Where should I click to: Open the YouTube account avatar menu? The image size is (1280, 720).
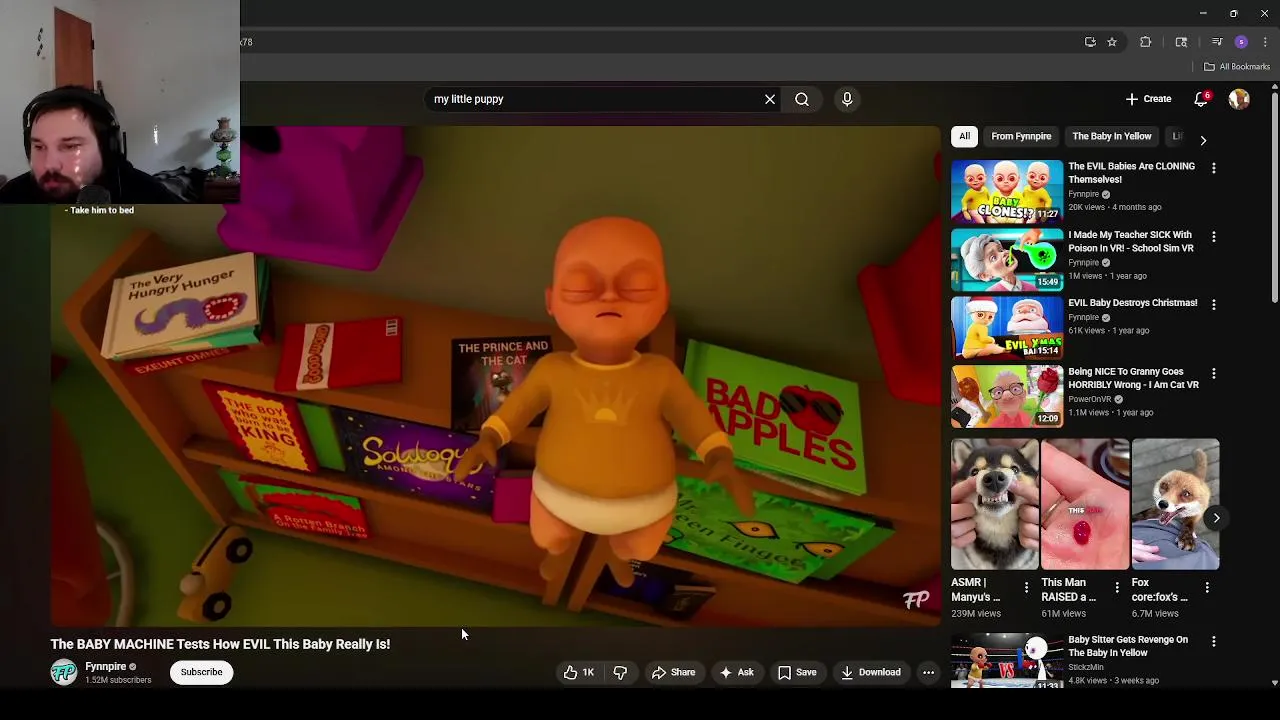click(x=1239, y=99)
